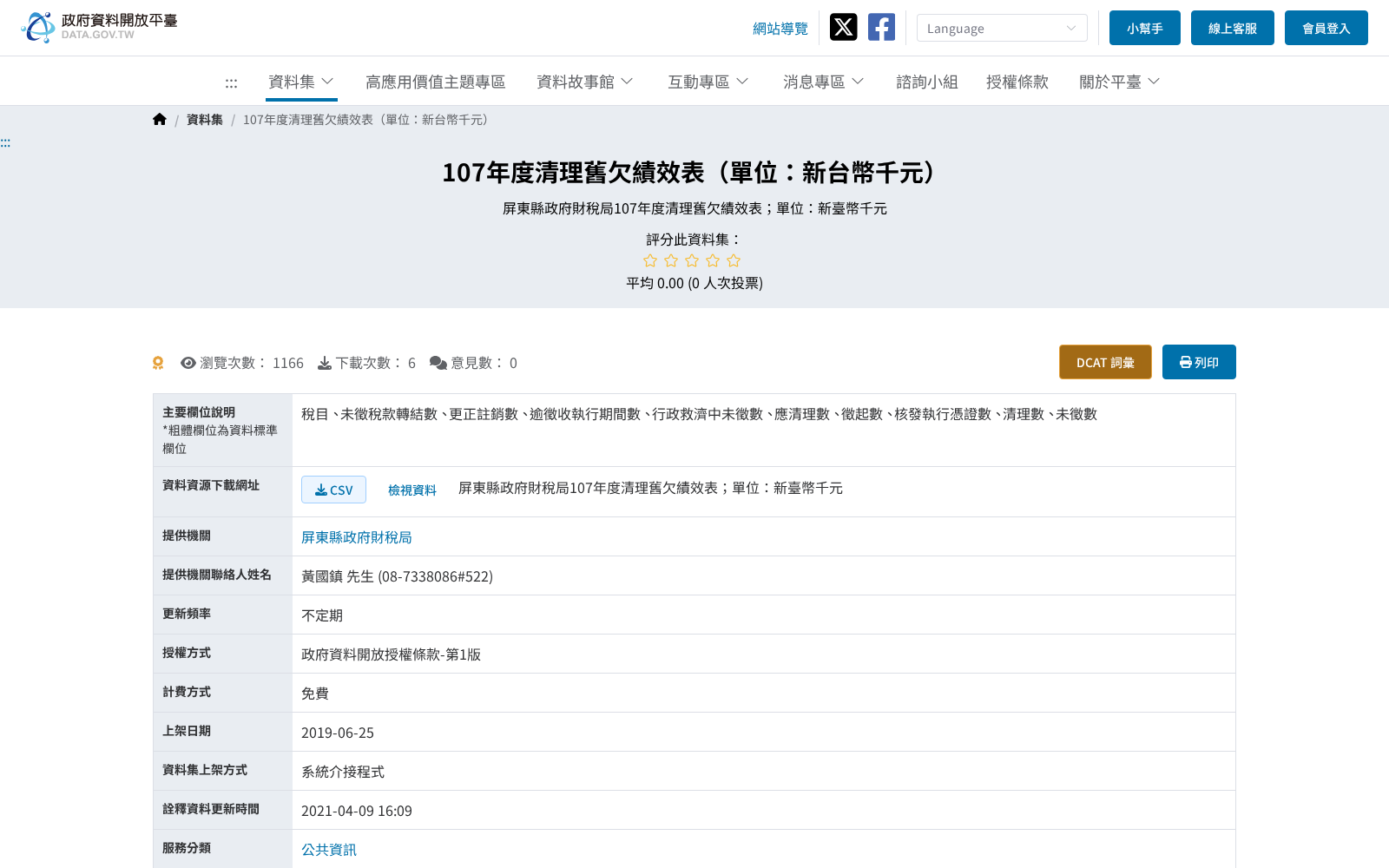
Task: Click the 平均 0.00 vote summary text
Action: 694,283
